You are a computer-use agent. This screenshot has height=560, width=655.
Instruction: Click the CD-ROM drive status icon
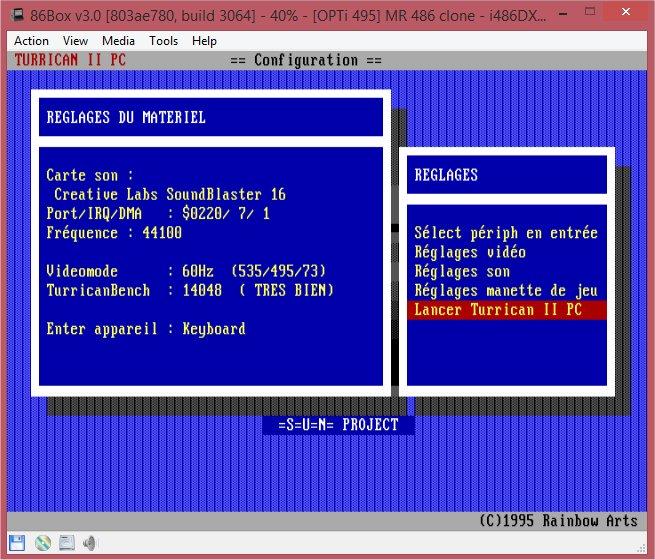[x=42, y=543]
